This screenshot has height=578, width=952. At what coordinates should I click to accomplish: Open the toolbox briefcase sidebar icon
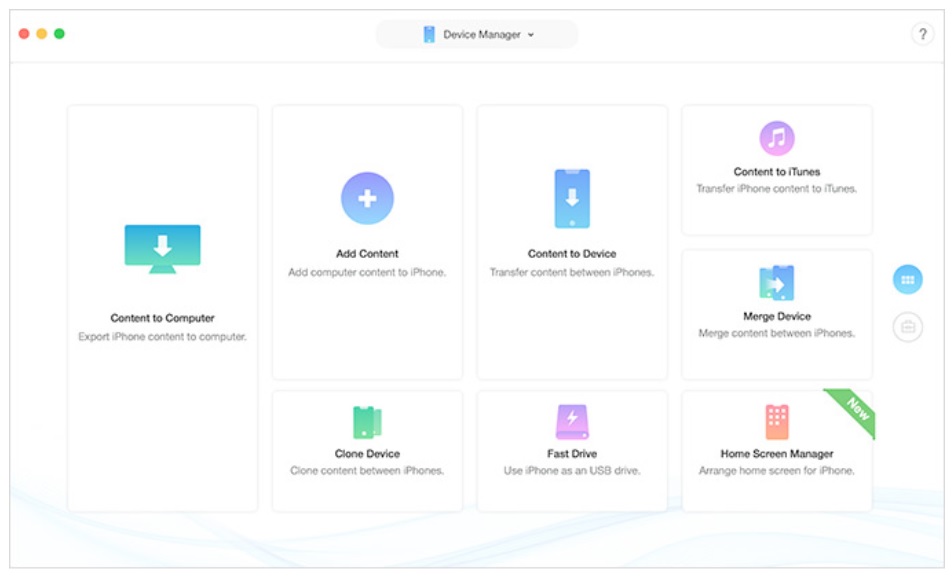click(908, 327)
